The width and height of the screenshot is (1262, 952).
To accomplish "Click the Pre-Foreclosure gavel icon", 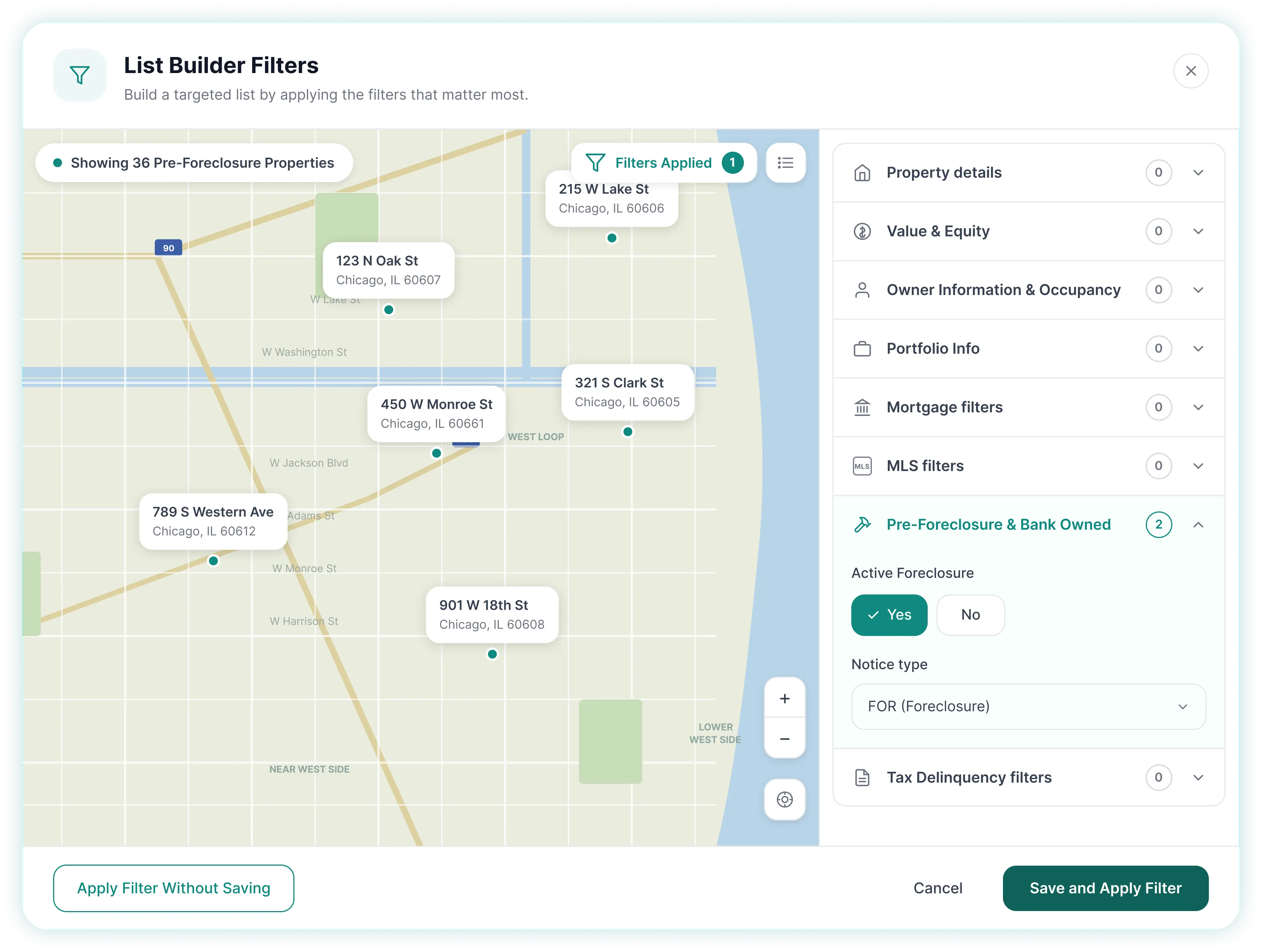I will [862, 525].
